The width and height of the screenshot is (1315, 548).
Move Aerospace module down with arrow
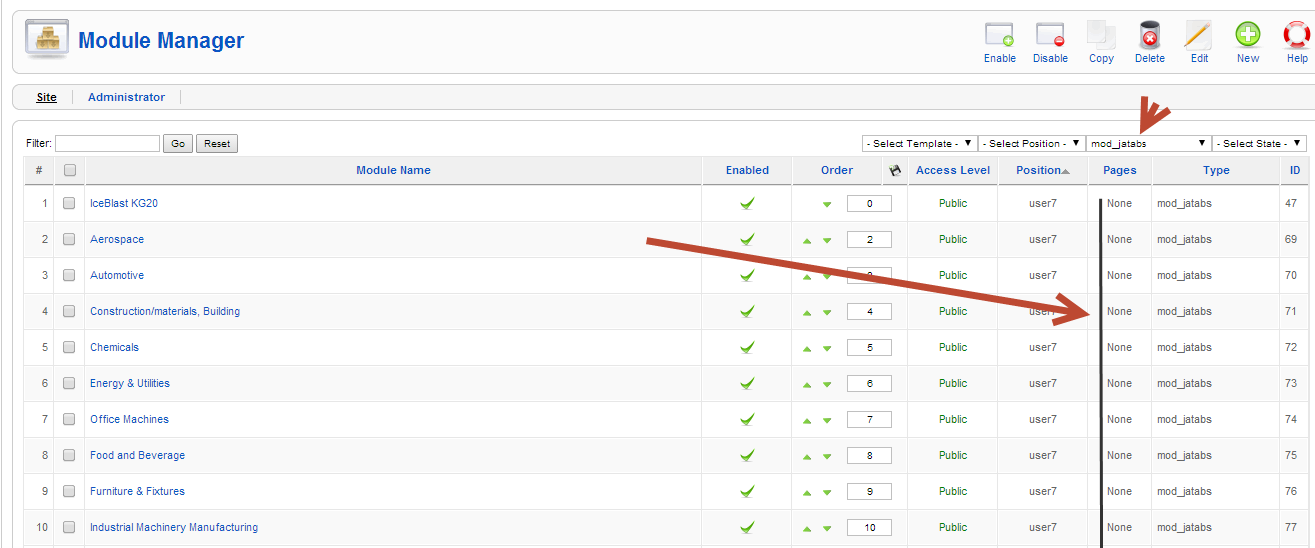[827, 240]
